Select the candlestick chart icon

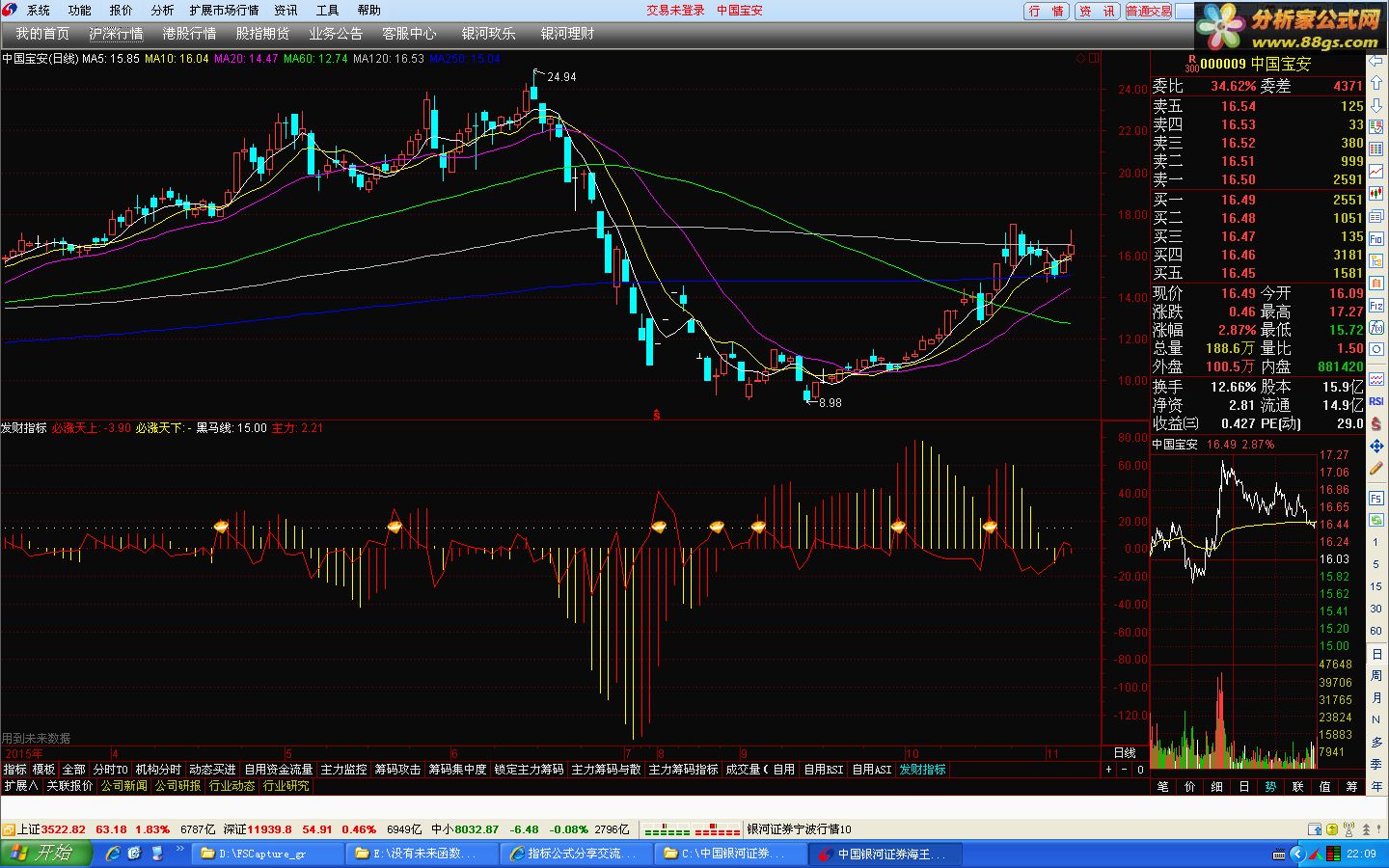[x=1376, y=193]
